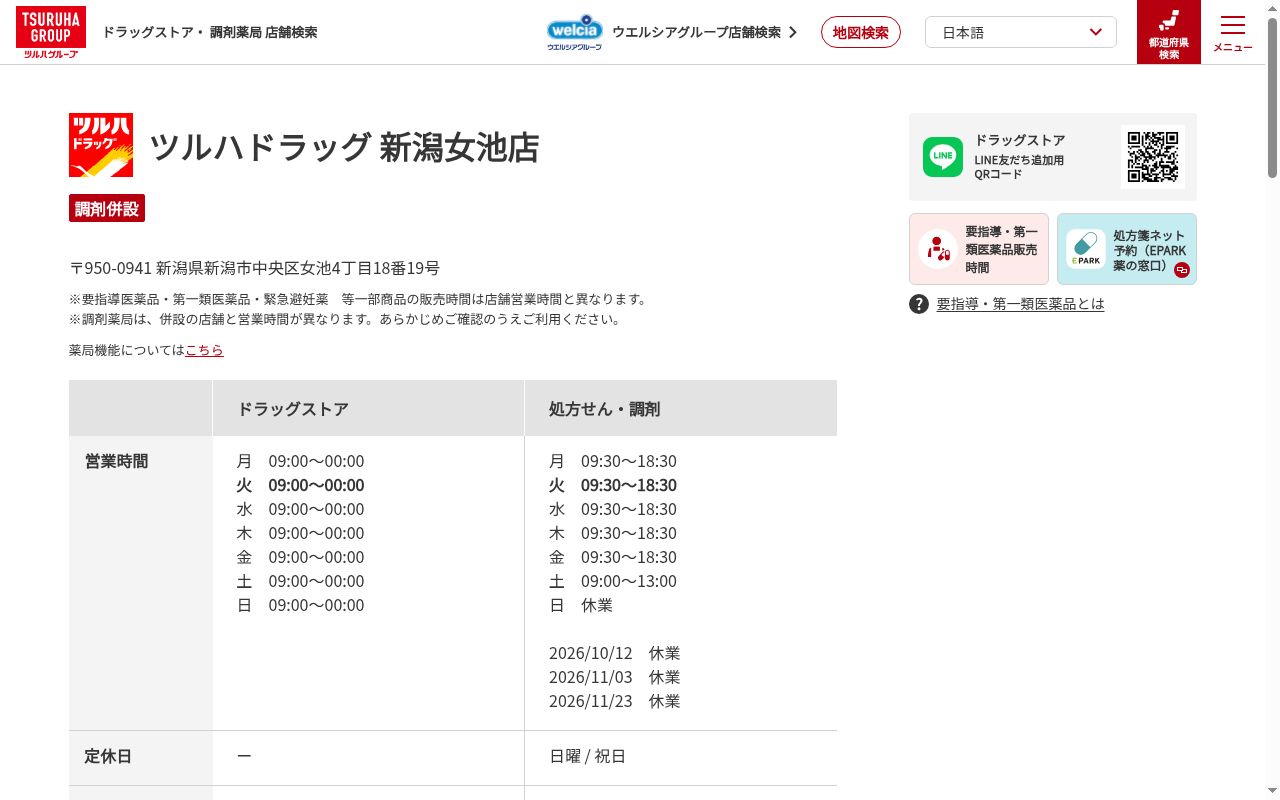Click the EPARK chat bubble badge icon
1280x800 pixels.
click(x=1182, y=270)
